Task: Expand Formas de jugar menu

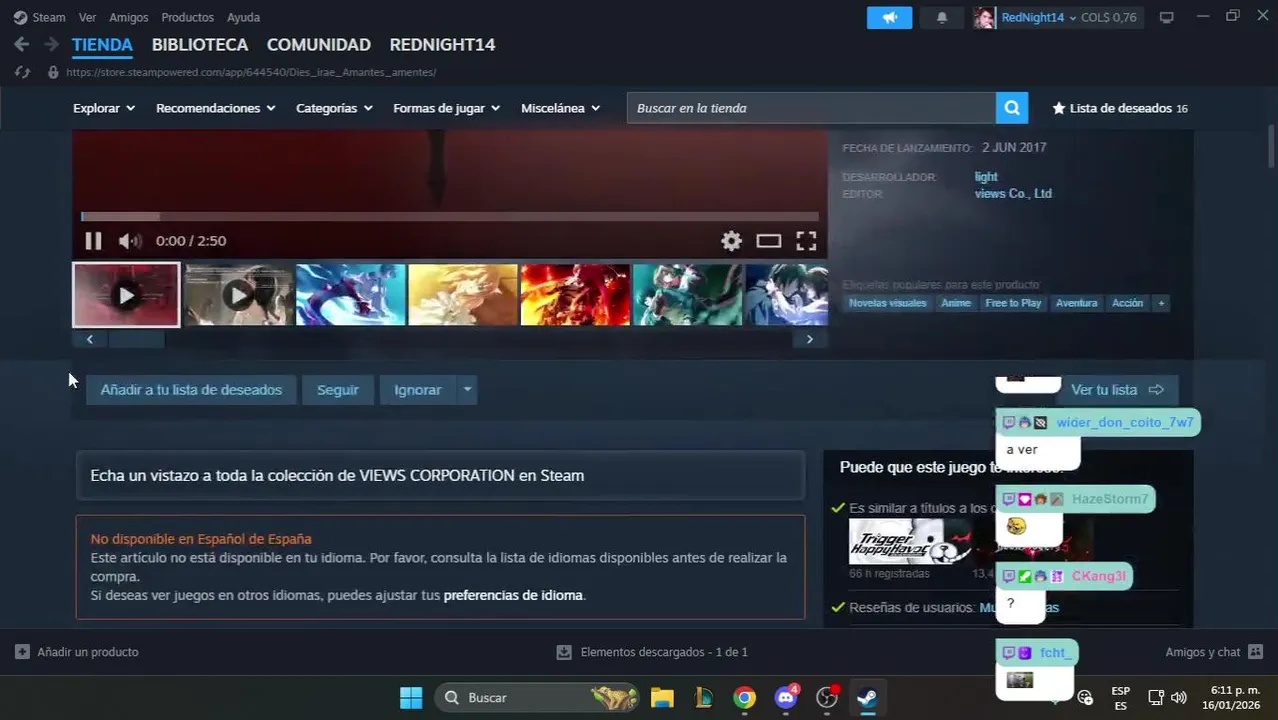Action: click(x=446, y=108)
